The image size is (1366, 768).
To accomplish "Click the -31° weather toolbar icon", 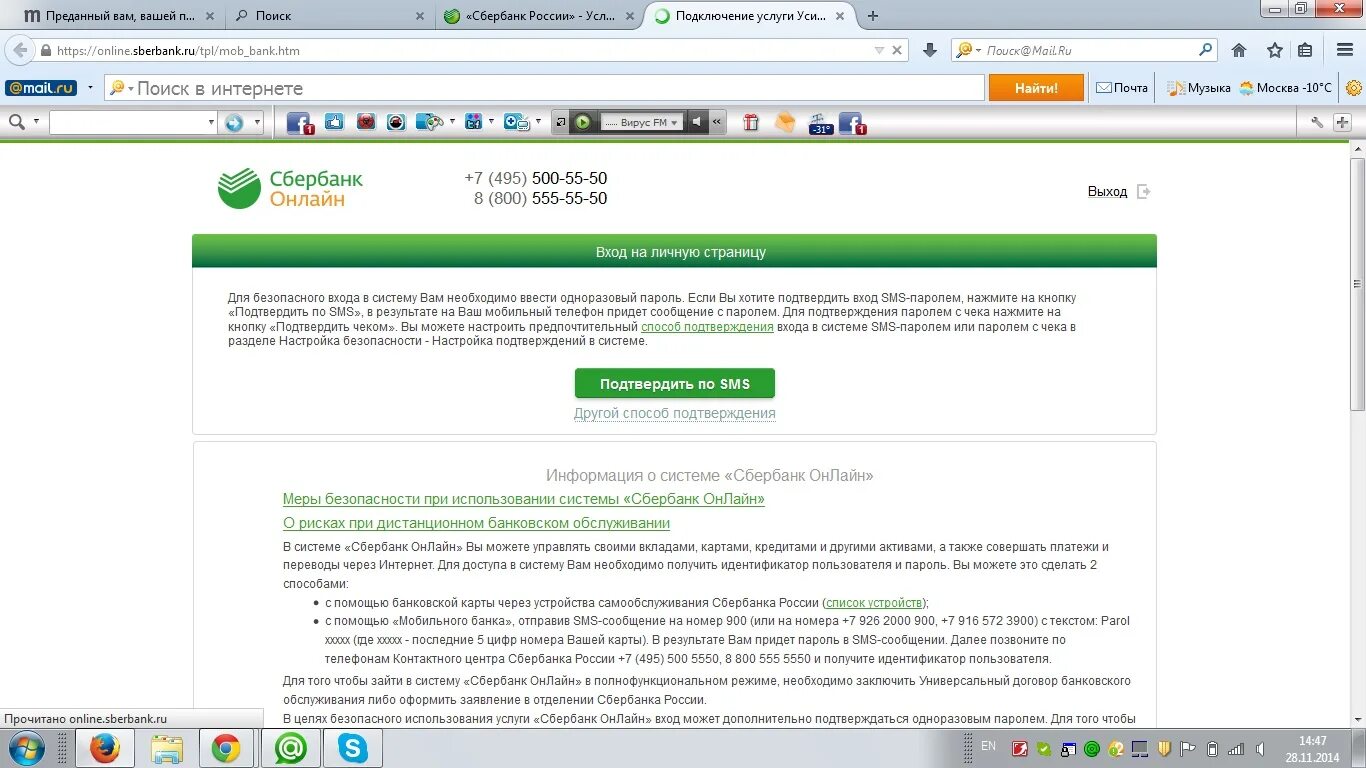I will click(821, 123).
